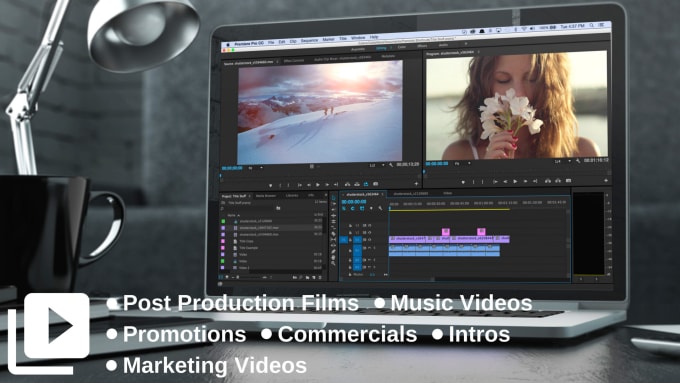Open the File menu
Screen dimensions: 680x383
(271, 43)
